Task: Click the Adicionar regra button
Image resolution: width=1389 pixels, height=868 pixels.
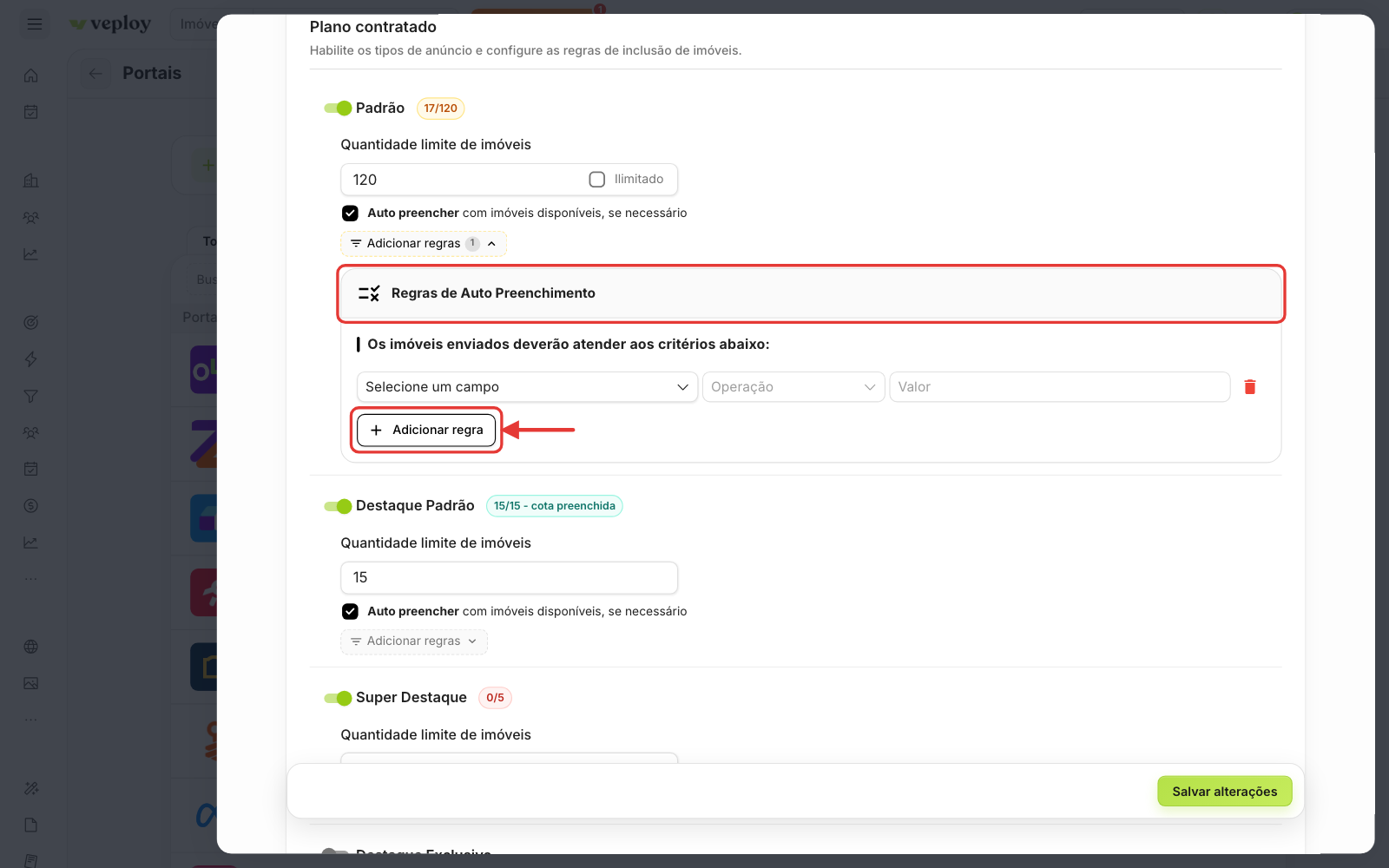Action: pyautogui.click(x=426, y=430)
